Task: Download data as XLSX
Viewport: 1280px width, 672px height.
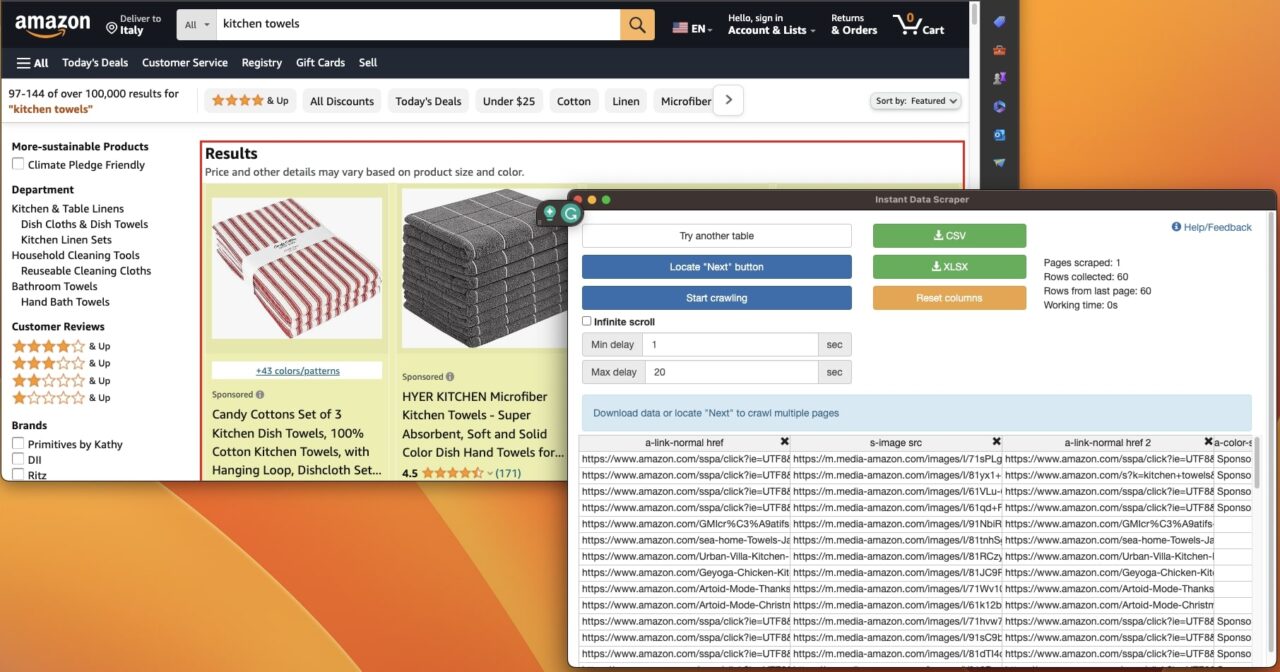Action: pos(949,267)
